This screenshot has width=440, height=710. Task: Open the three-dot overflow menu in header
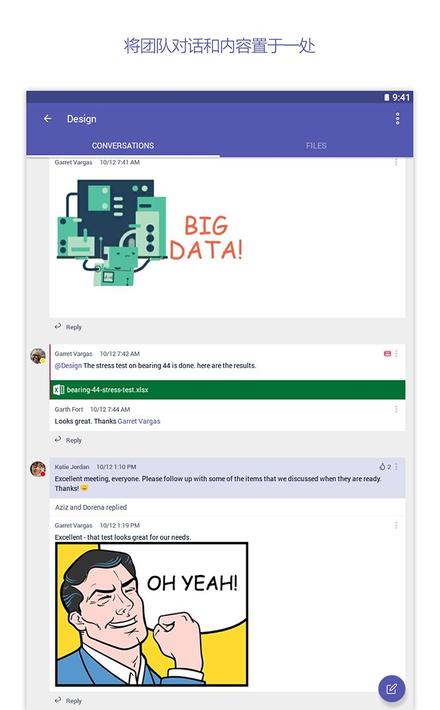(x=397, y=119)
